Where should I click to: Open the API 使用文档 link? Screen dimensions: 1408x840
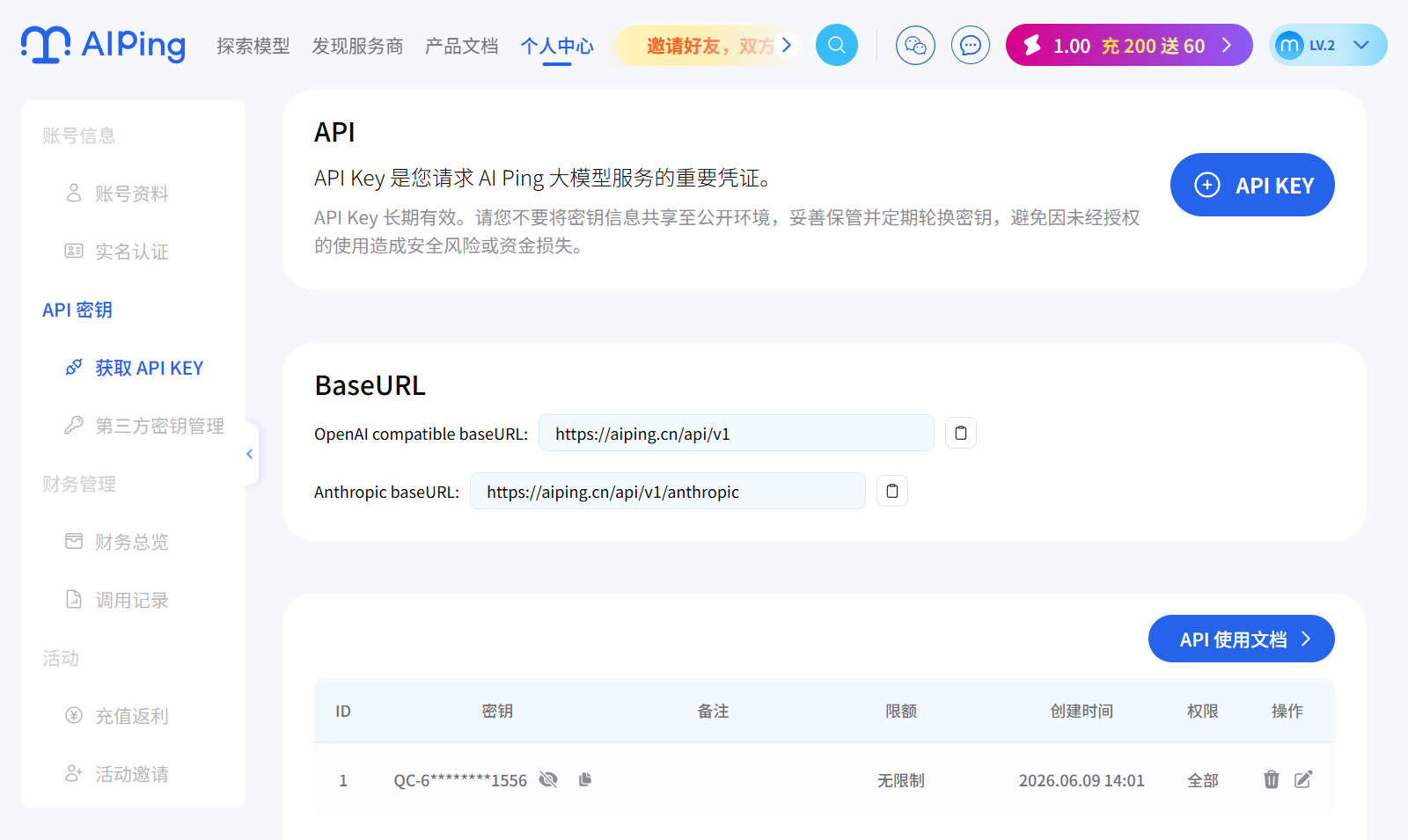[x=1242, y=639]
